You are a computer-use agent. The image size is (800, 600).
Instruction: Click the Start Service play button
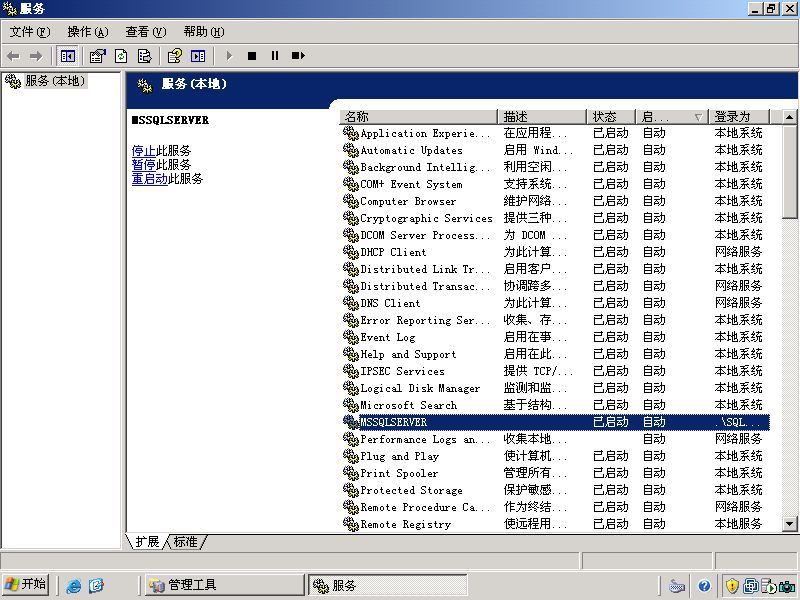(x=229, y=56)
